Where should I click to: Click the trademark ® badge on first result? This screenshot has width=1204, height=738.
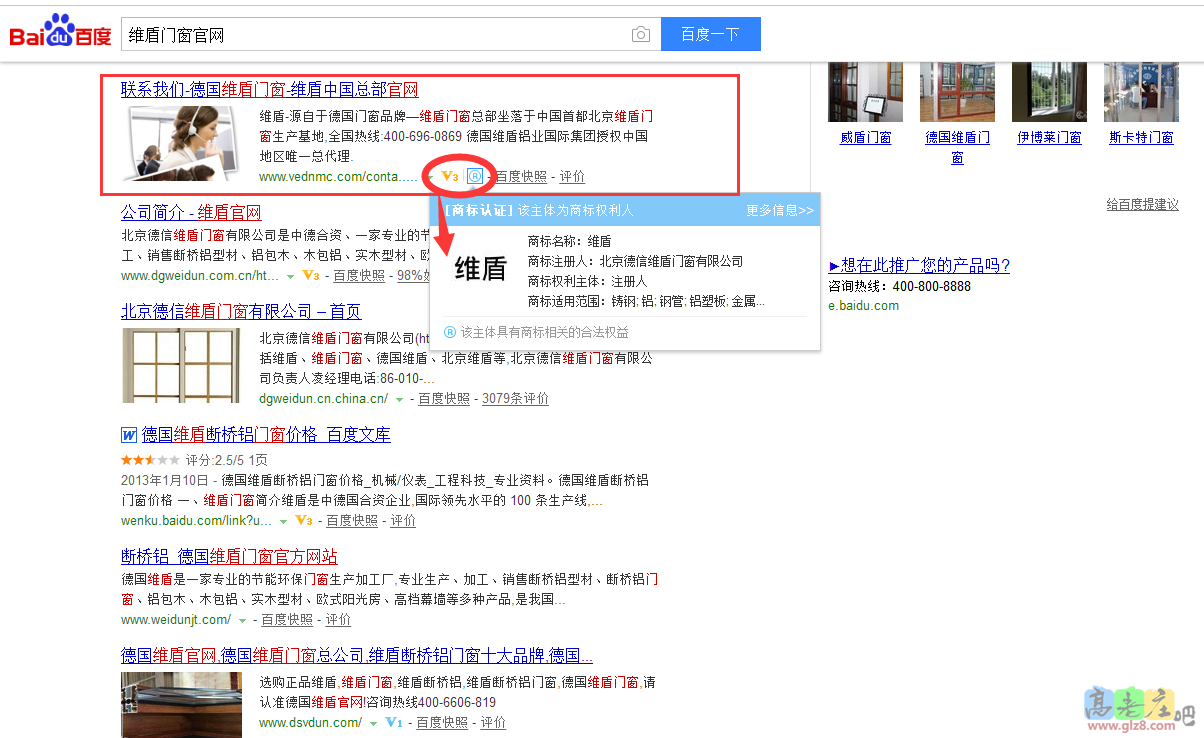pos(475,177)
